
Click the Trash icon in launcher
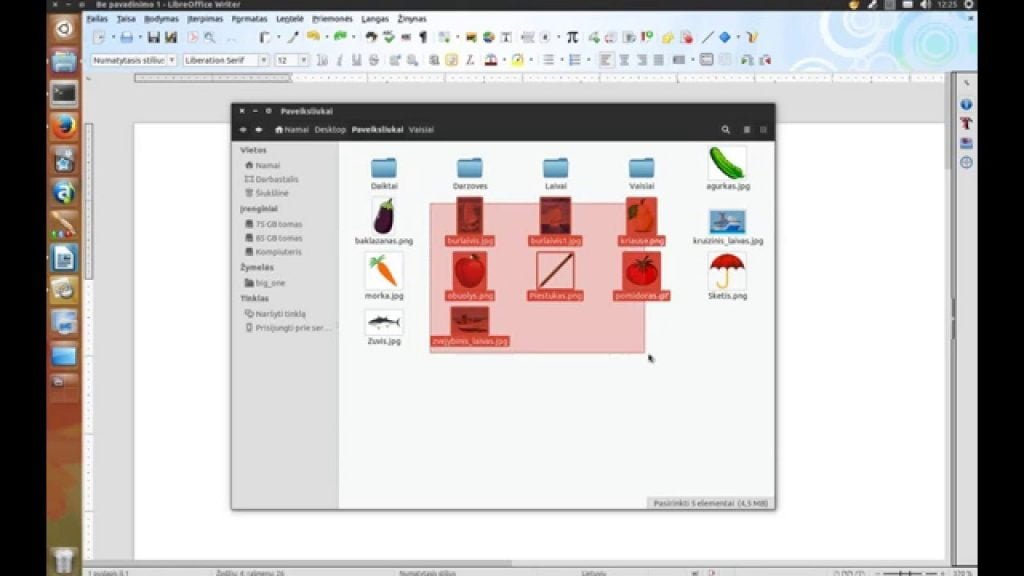[x=64, y=561]
